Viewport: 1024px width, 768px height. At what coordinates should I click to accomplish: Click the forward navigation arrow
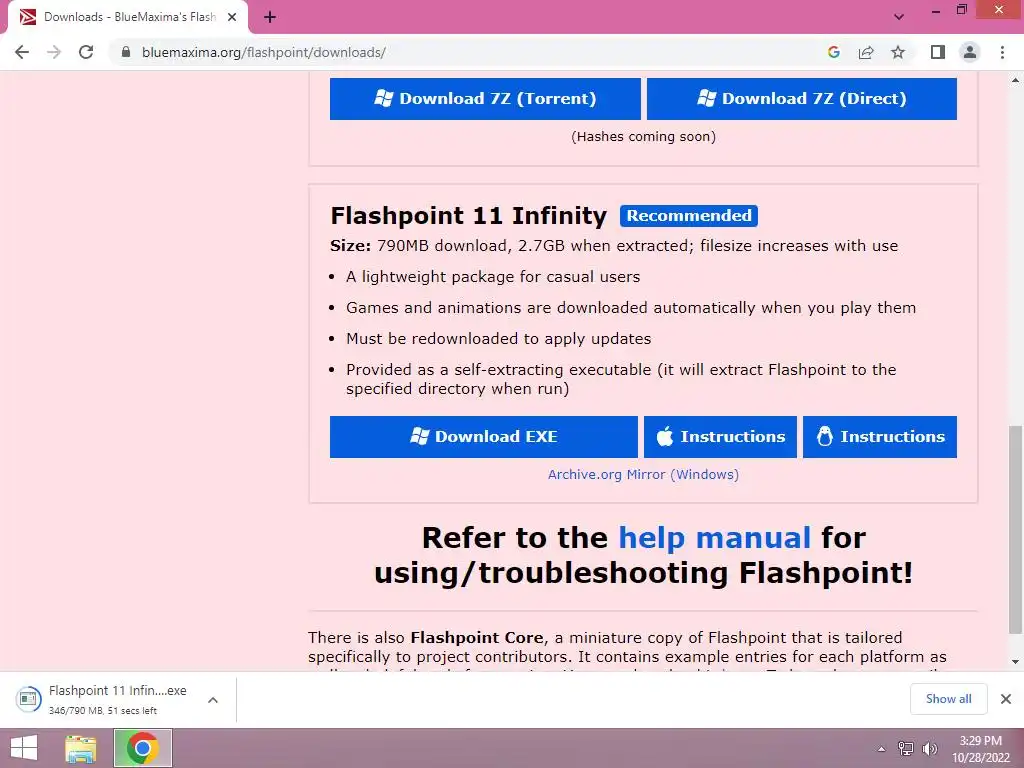[54, 52]
